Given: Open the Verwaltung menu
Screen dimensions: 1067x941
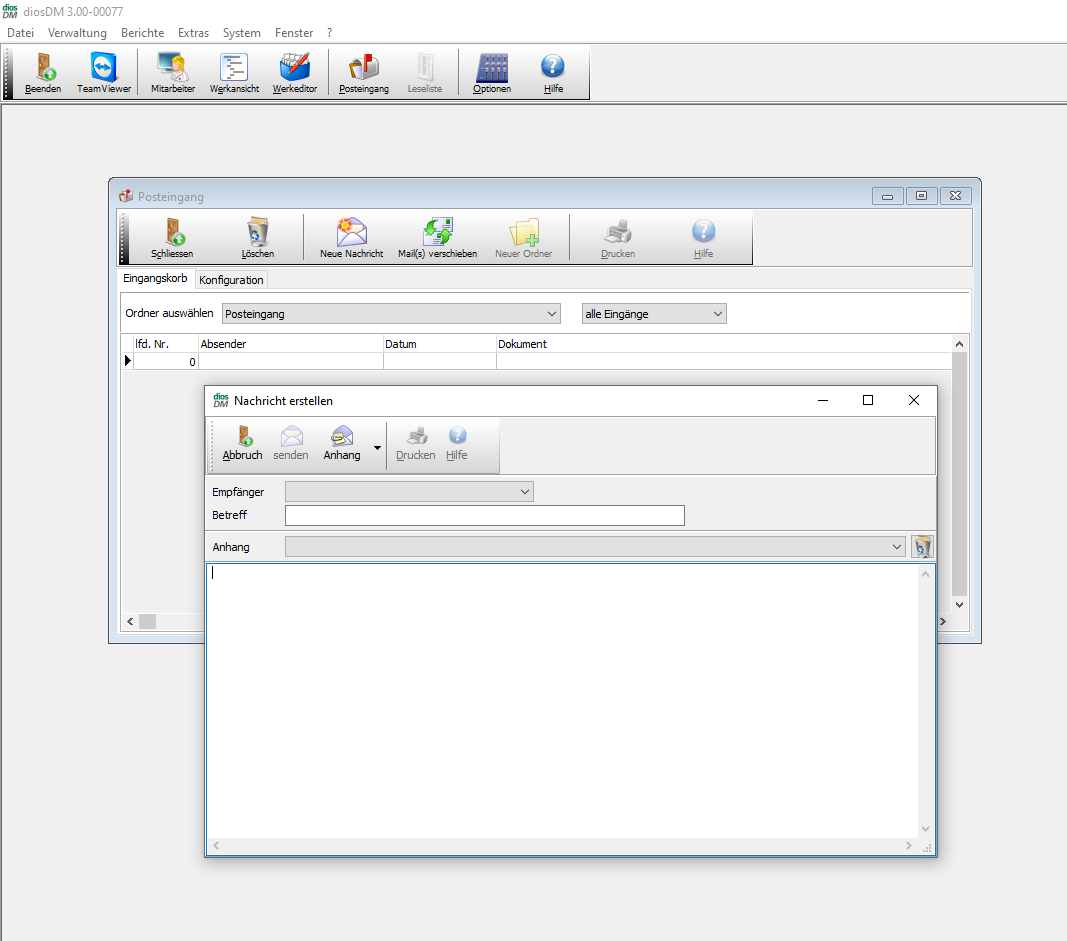Looking at the screenshot, I should (78, 33).
